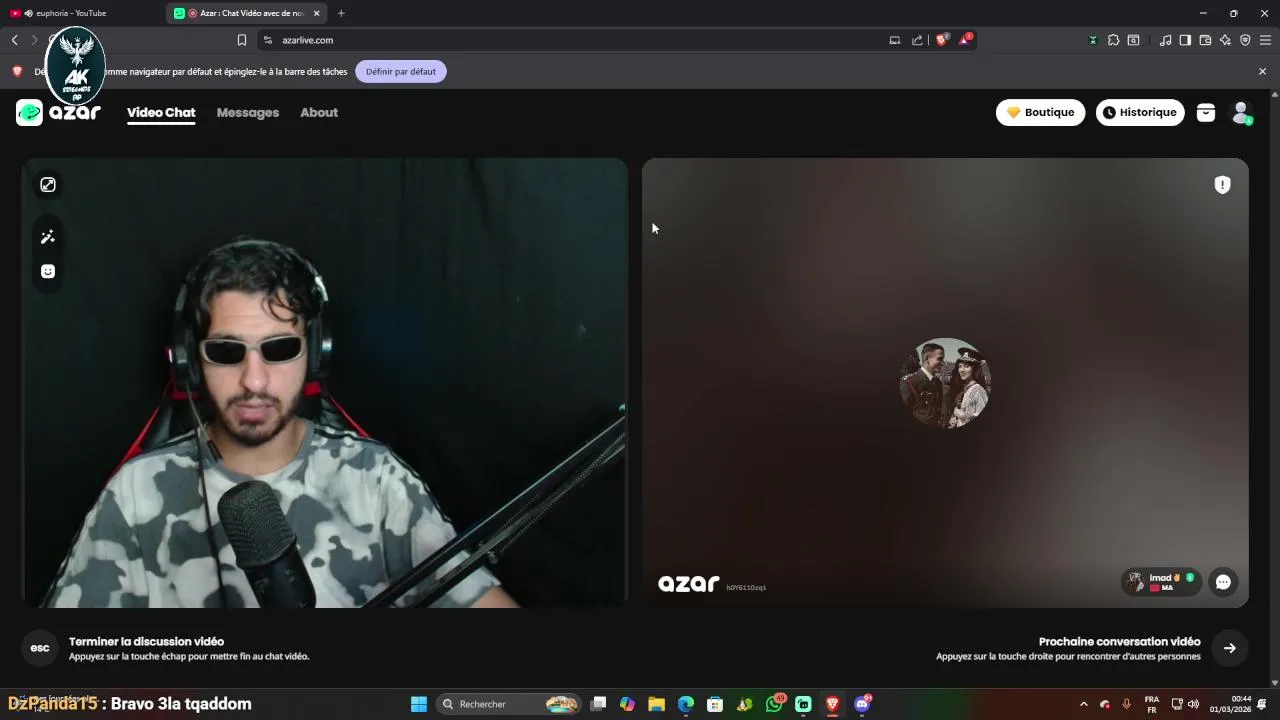The width and height of the screenshot is (1280, 720).
Task: Open the Brave VPN shield icon
Action: click(1245, 40)
